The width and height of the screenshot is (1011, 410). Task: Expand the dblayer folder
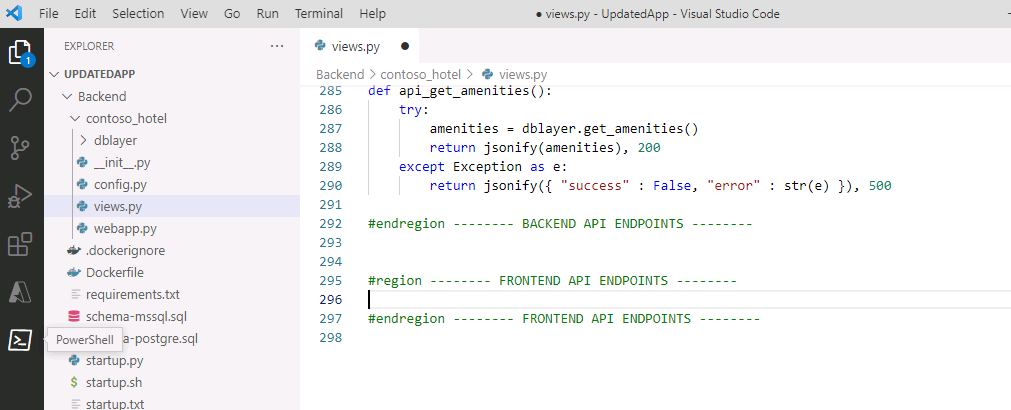115,140
